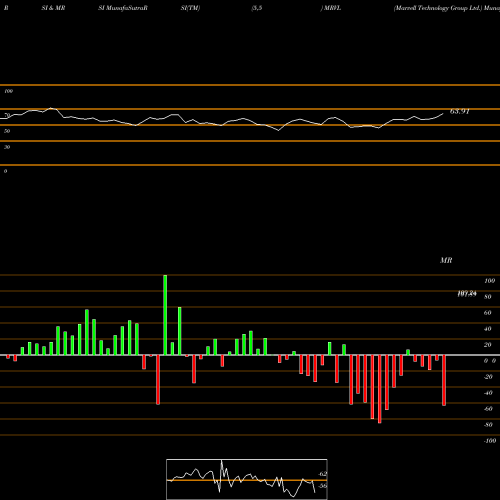Click the 'SI MunafaSutraR' header text
This screenshot has height=500, width=500.
coord(123,8)
